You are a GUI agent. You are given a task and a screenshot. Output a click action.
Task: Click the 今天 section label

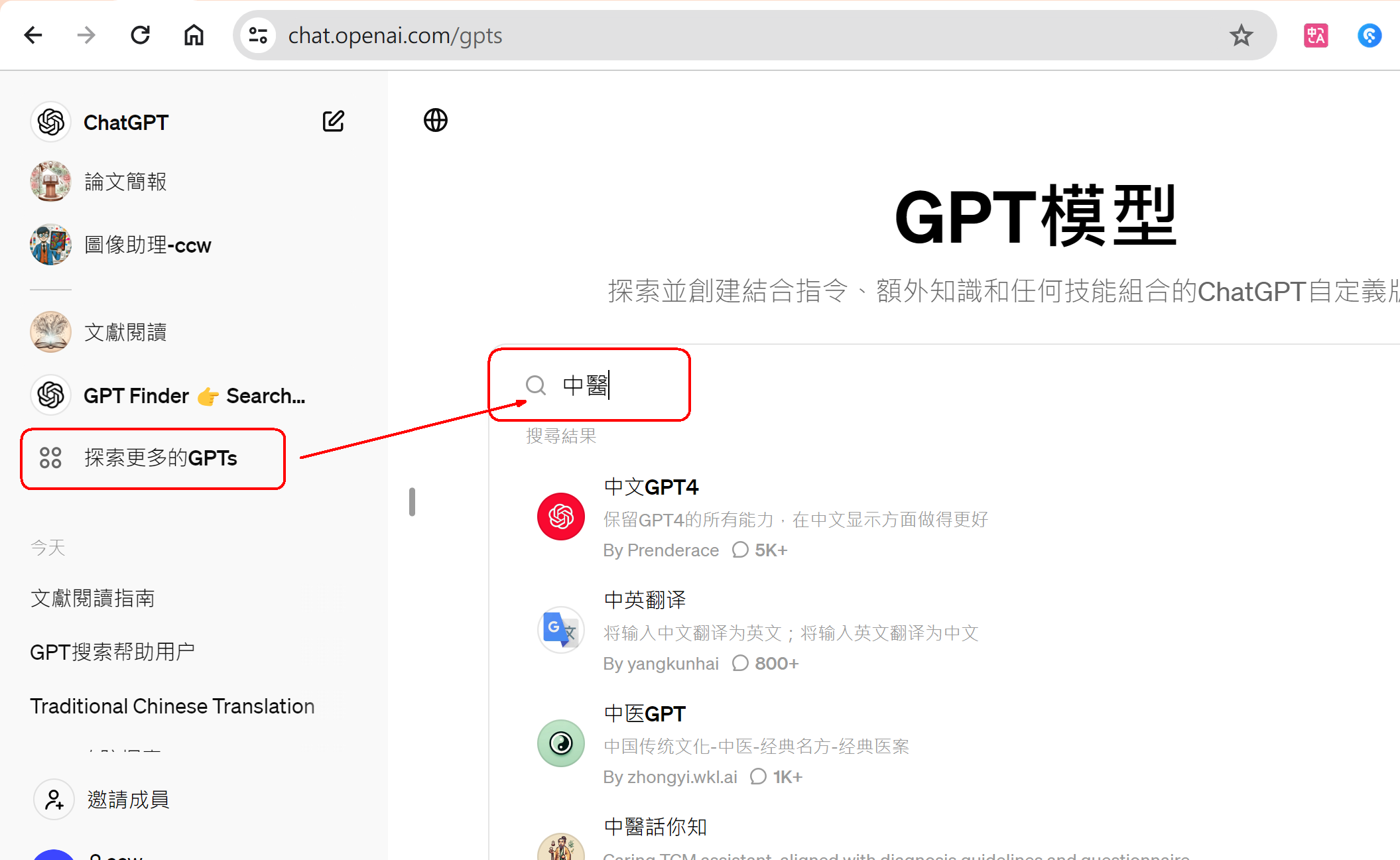pyautogui.click(x=48, y=548)
